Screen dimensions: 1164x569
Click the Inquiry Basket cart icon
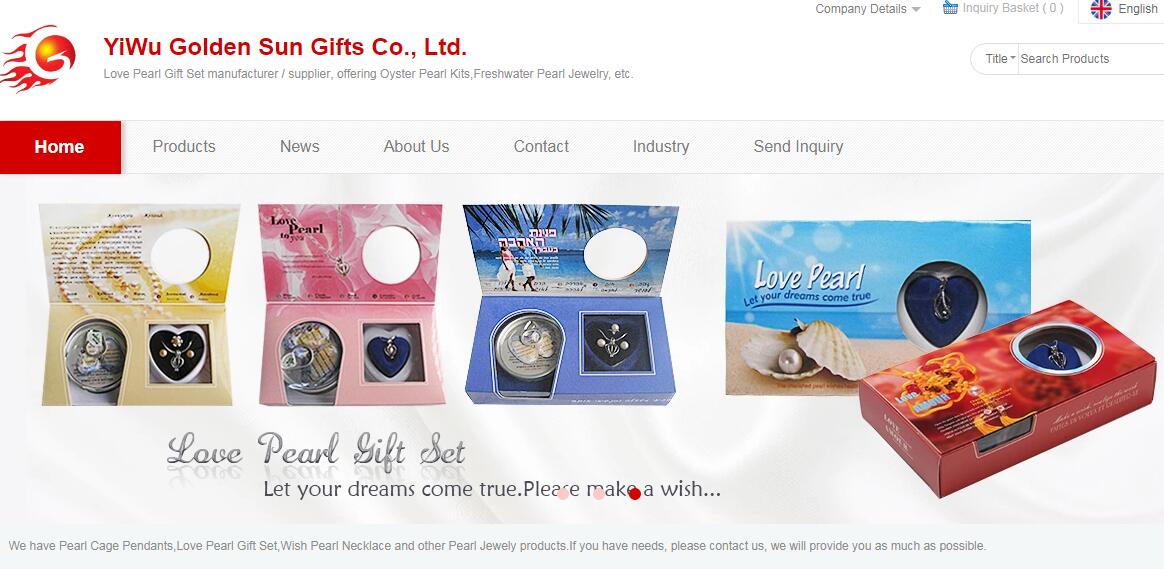coord(950,8)
